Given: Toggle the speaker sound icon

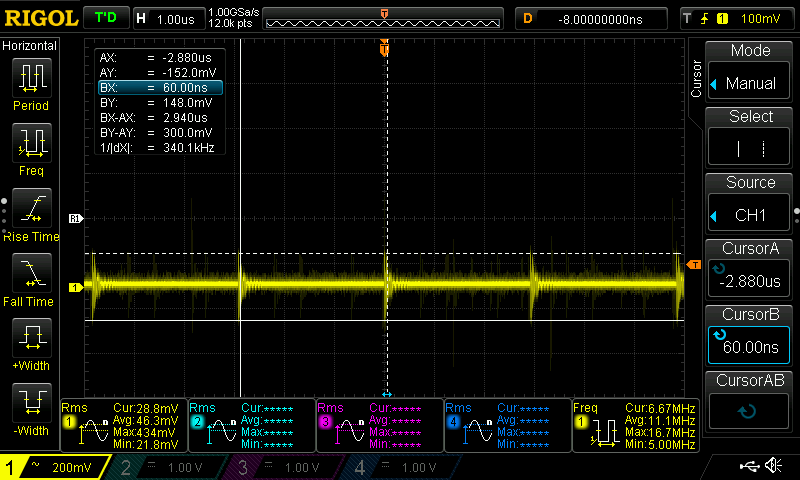Looking at the screenshot, I should 774,465.
